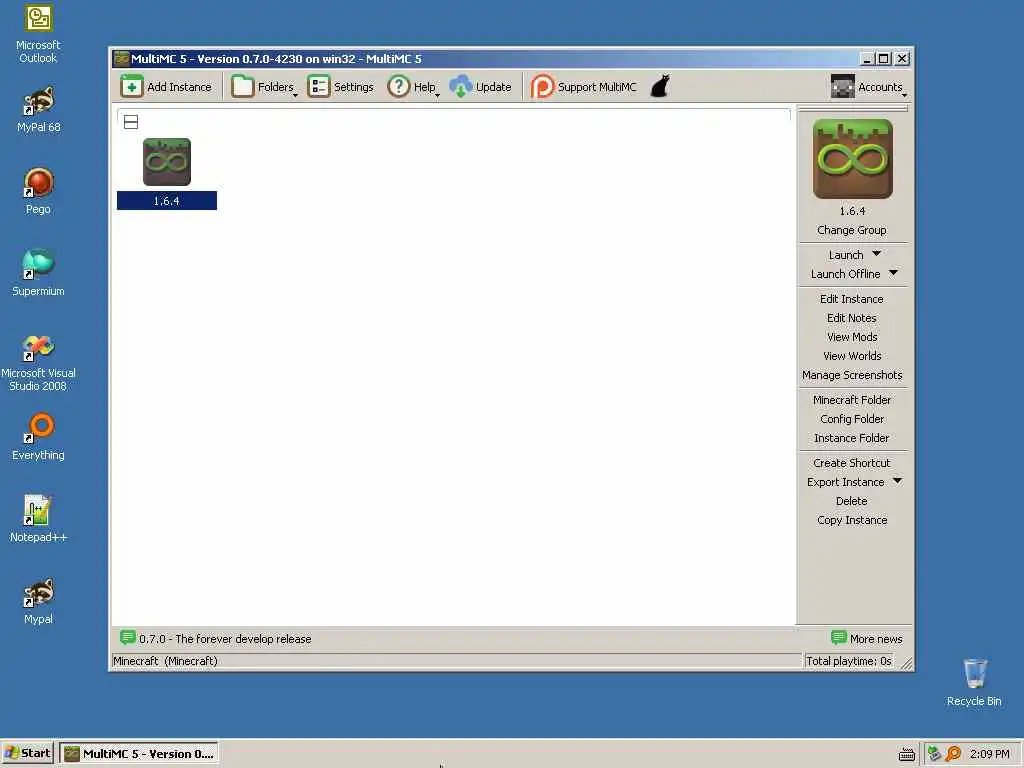Select the MyPal 68 desktop icon
Image resolution: width=1024 pixels, height=768 pixels.
click(x=39, y=110)
